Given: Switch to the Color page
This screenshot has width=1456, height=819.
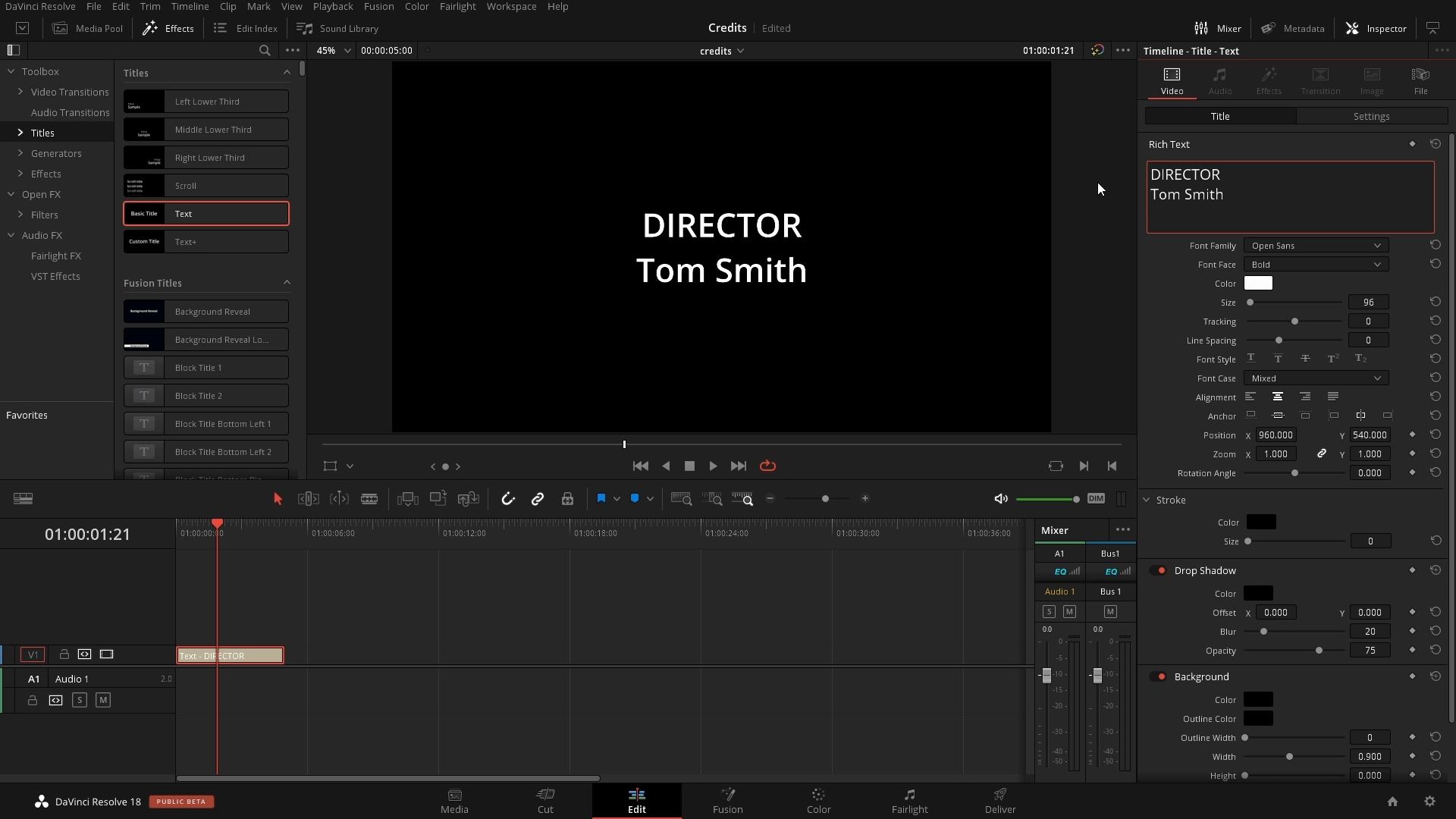Looking at the screenshot, I should (818, 801).
